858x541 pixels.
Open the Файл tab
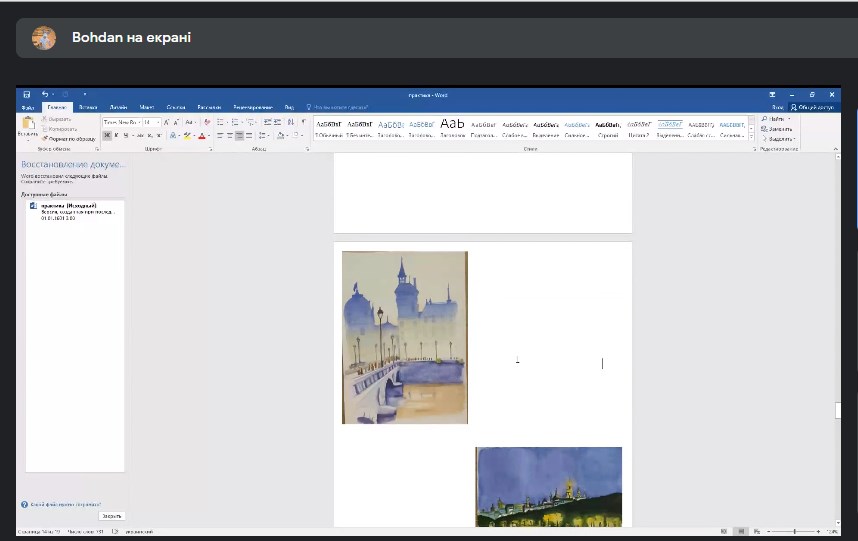[28, 107]
